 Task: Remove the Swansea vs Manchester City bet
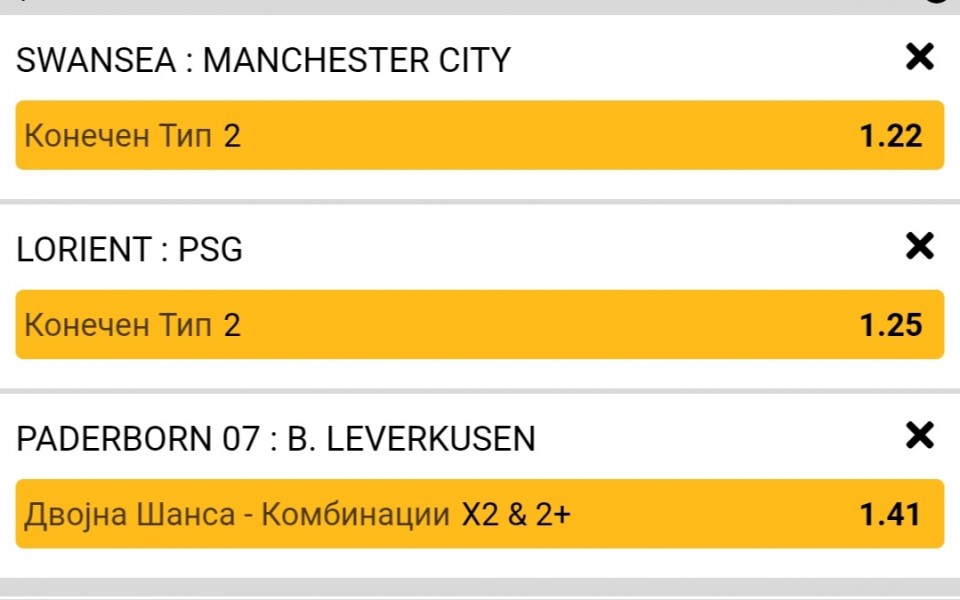pos(919,58)
